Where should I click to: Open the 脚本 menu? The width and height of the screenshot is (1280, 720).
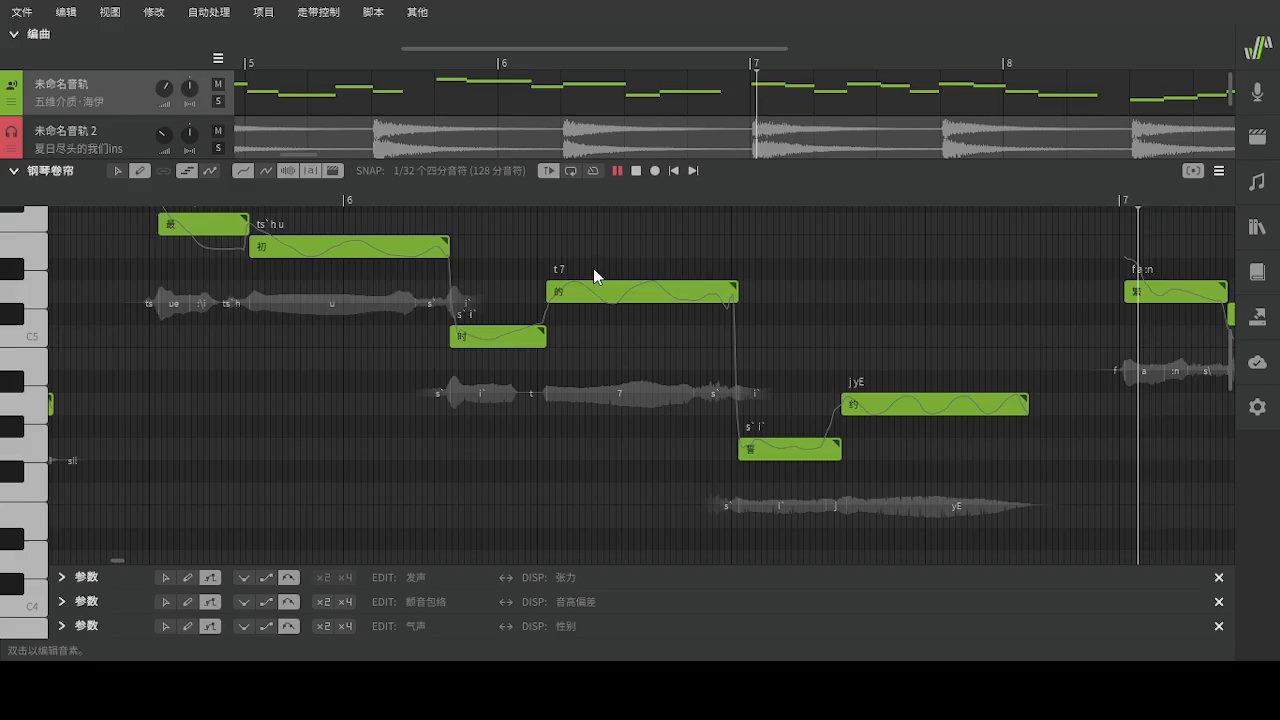coord(373,12)
